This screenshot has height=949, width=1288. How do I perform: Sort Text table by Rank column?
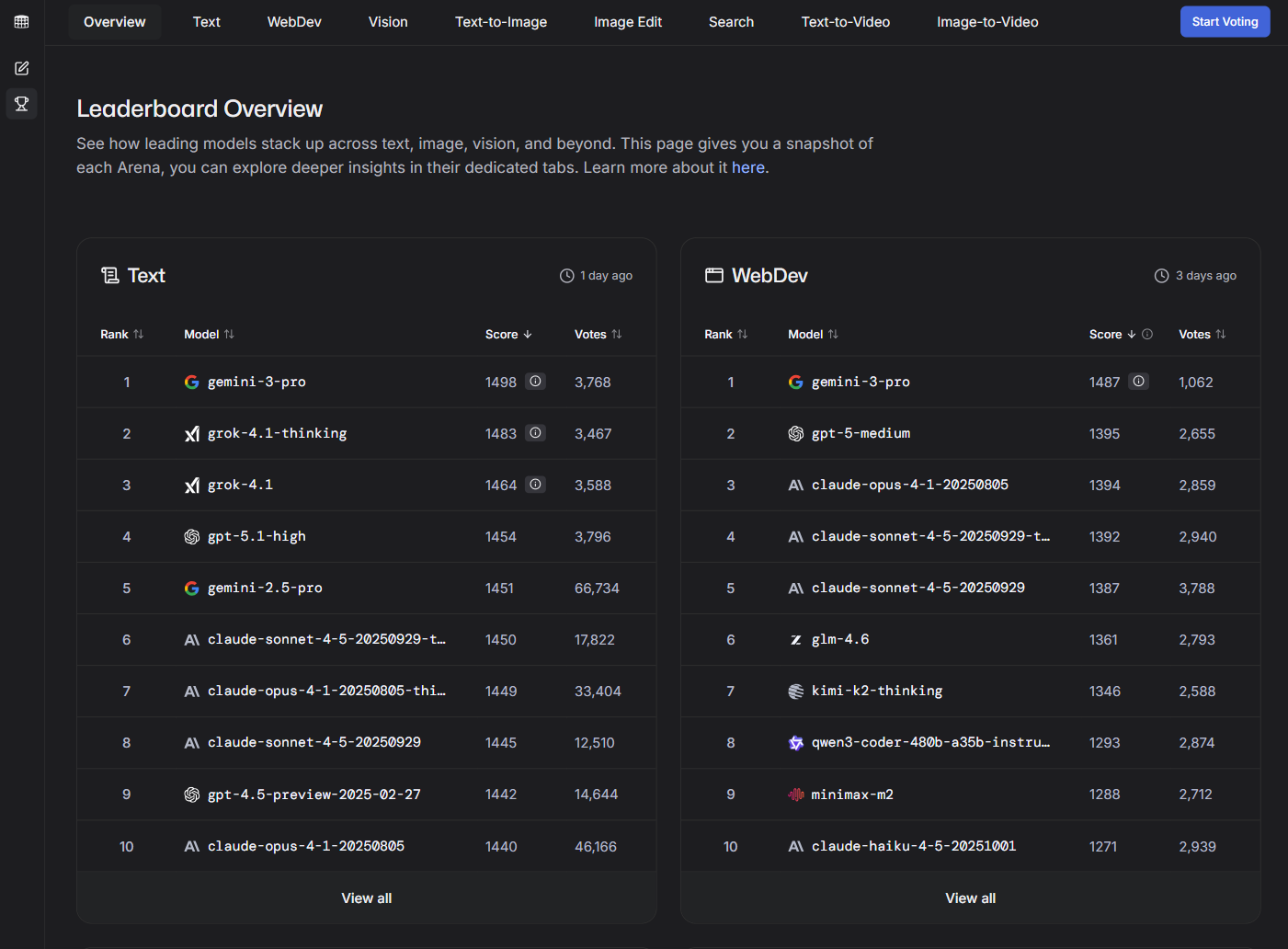(122, 335)
